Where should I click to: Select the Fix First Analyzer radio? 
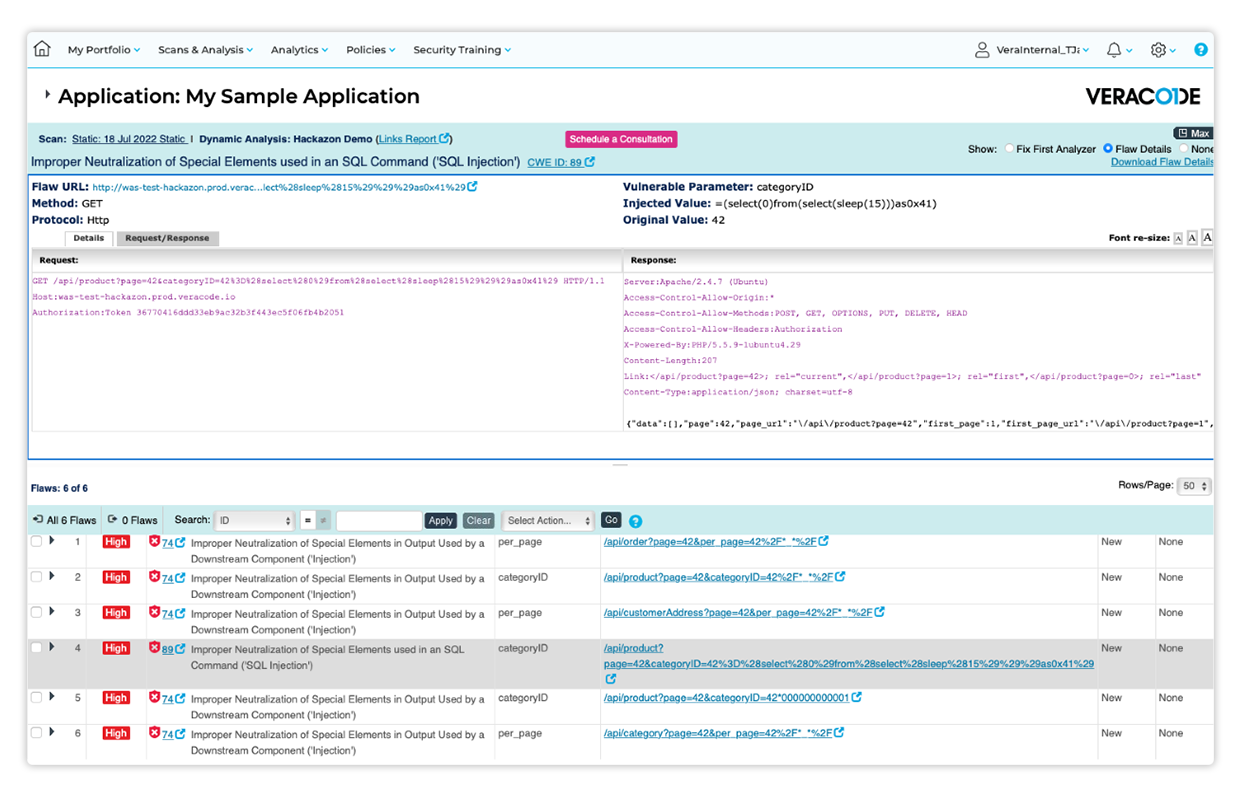click(x=1009, y=148)
